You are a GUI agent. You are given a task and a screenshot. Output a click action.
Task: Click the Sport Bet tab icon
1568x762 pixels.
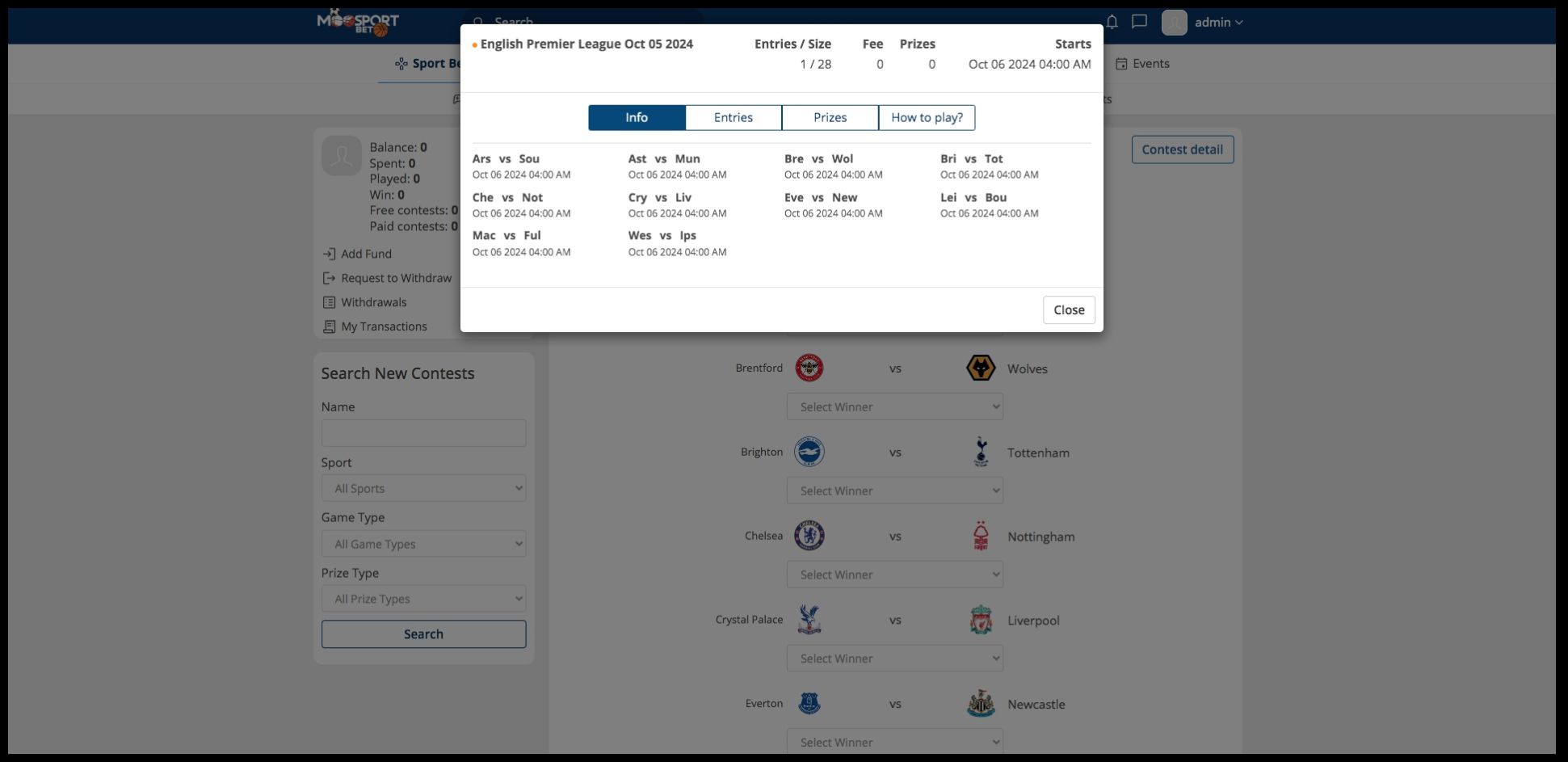pos(401,64)
